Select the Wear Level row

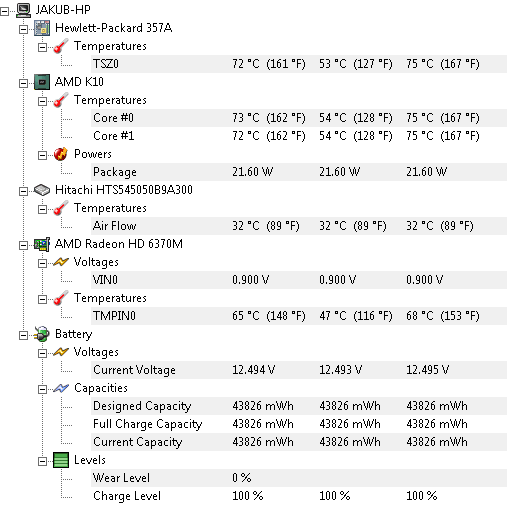(x=299, y=478)
